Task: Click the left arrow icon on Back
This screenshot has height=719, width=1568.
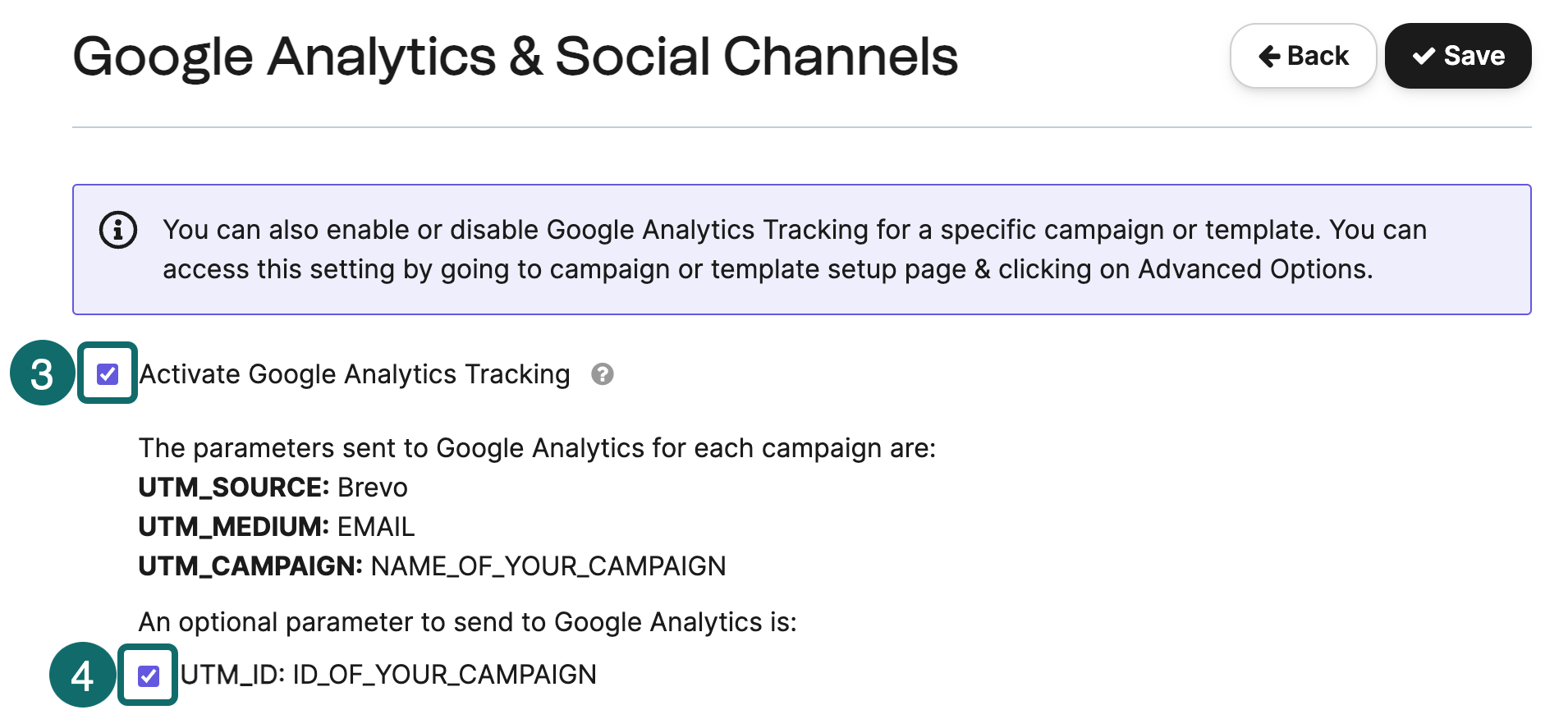Action: (1269, 56)
